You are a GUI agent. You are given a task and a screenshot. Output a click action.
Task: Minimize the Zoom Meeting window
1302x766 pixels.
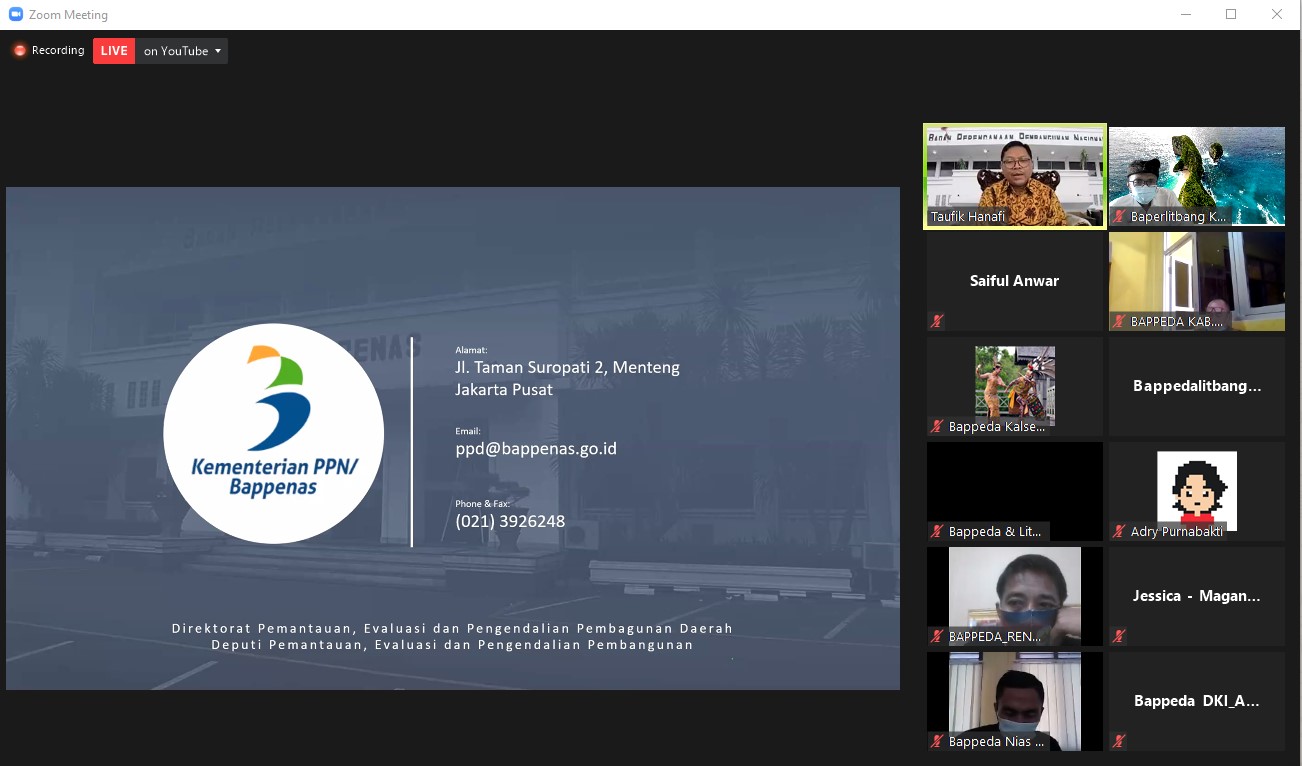click(1185, 14)
